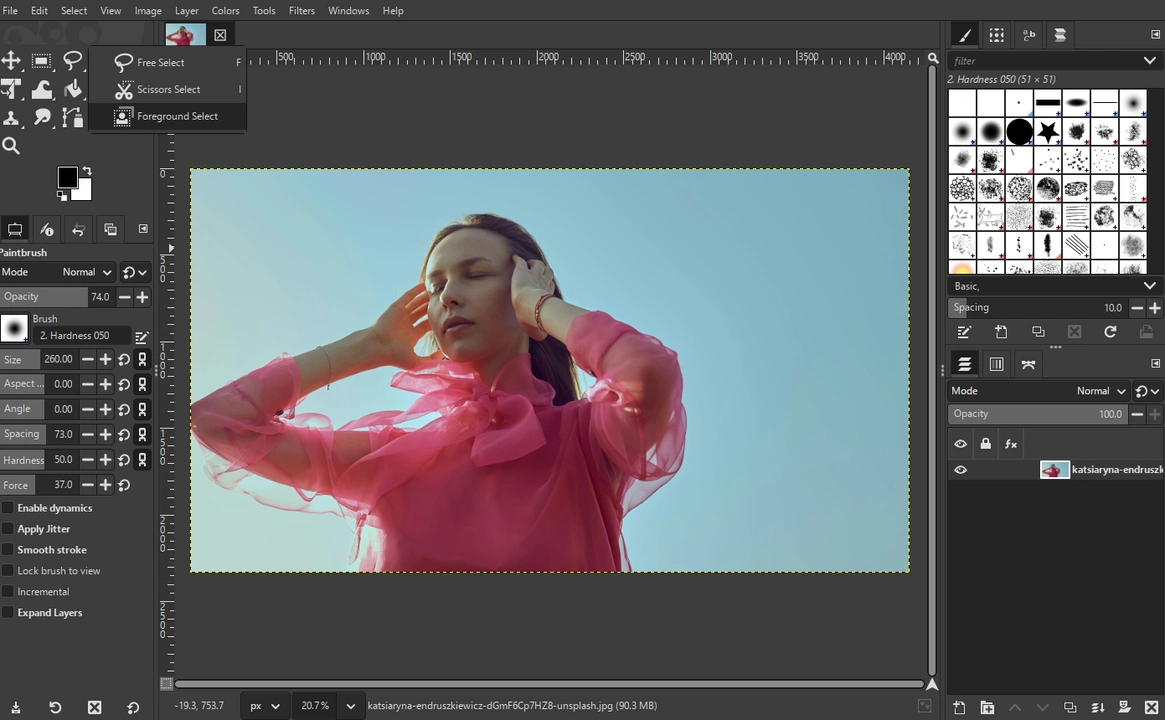
Task: Enable the Smooth stroke checkbox
Action: tap(7, 549)
